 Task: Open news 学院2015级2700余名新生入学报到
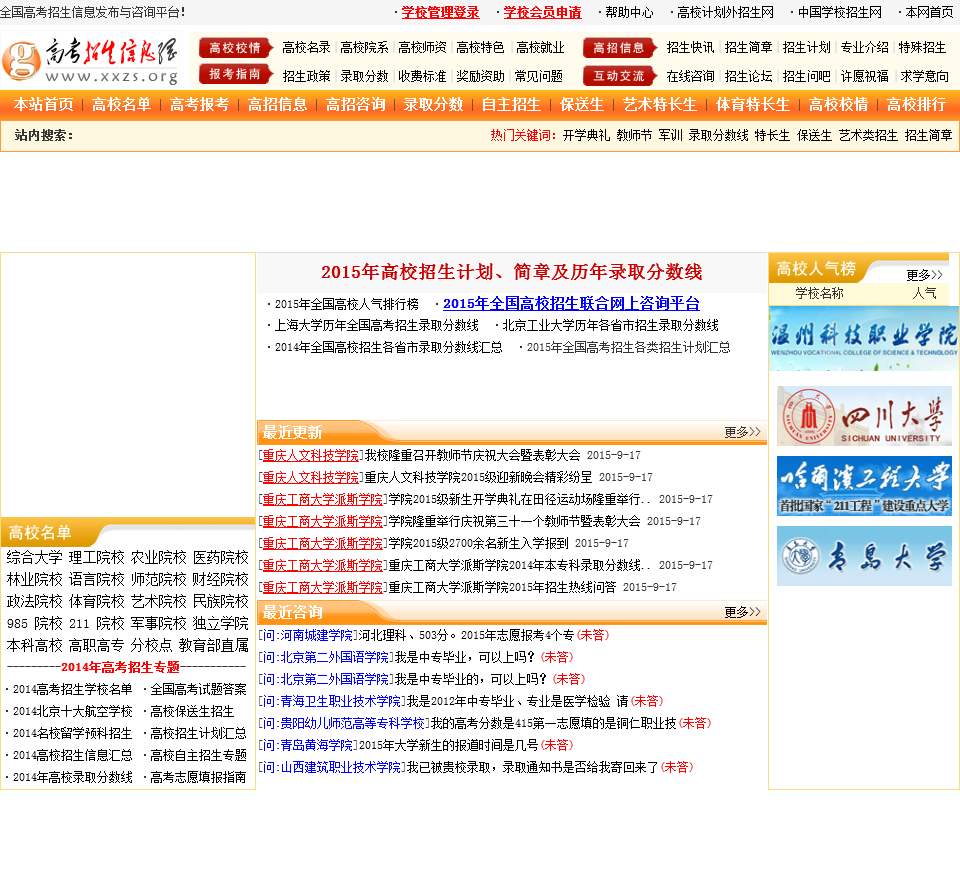click(479, 544)
